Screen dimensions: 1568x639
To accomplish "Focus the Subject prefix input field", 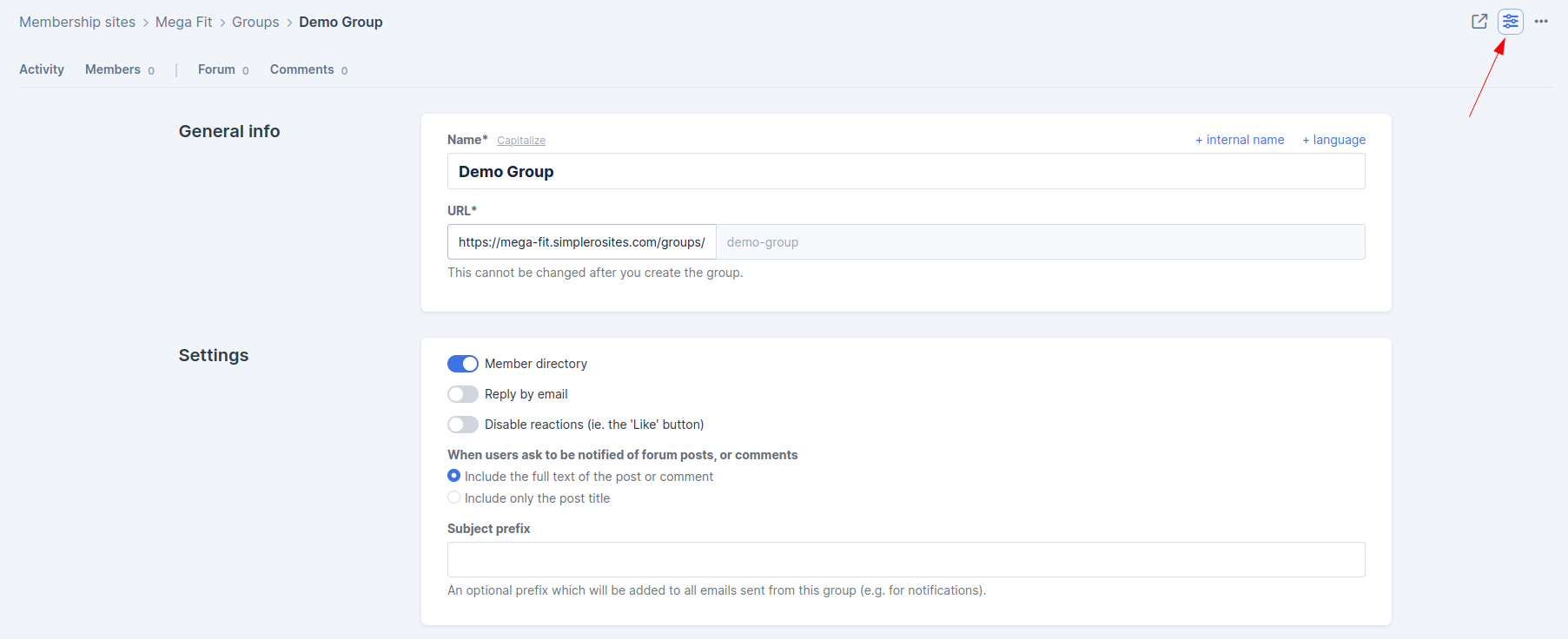I will 906,560.
